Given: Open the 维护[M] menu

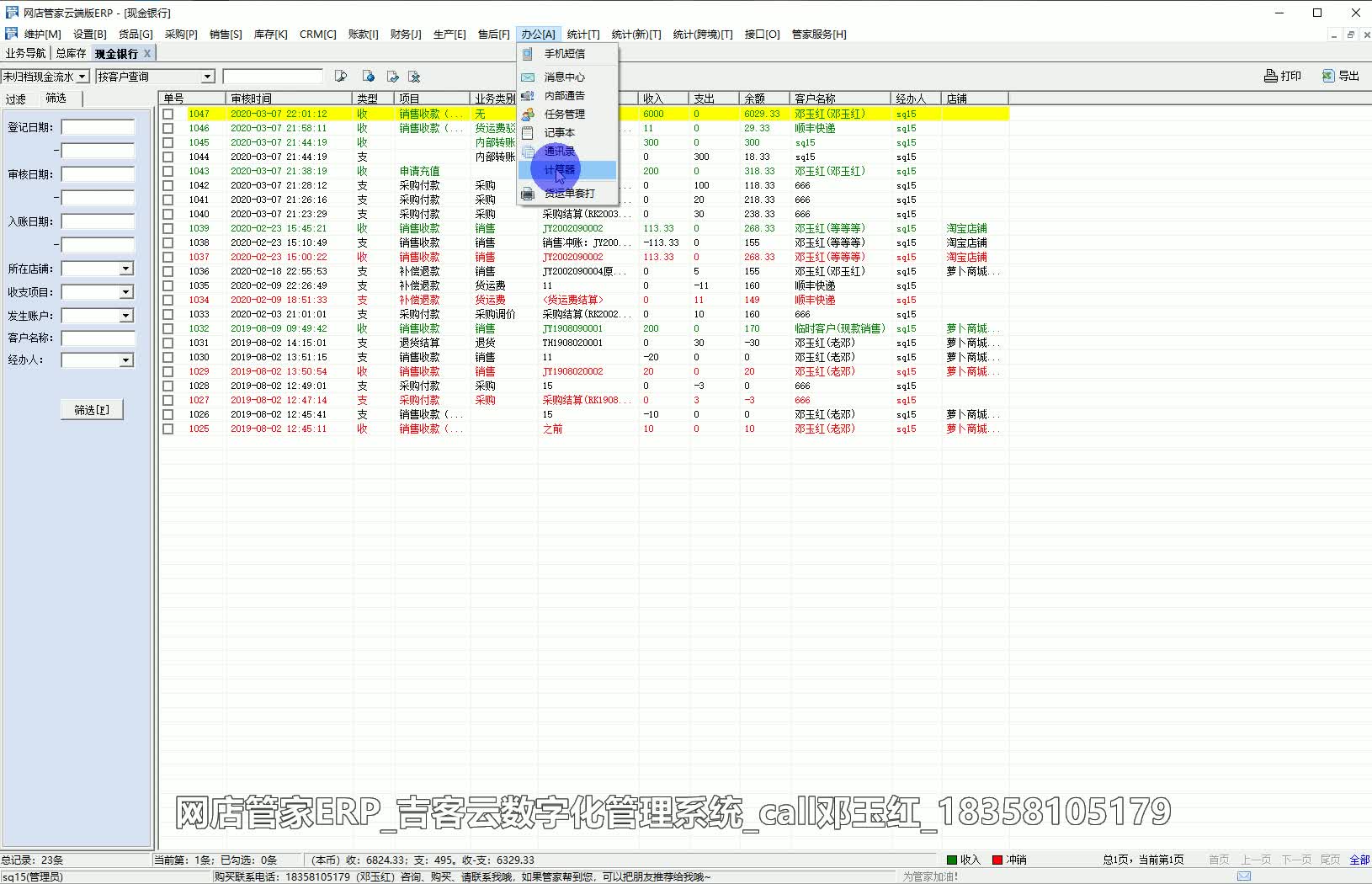Looking at the screenshot, I should 42,35.
